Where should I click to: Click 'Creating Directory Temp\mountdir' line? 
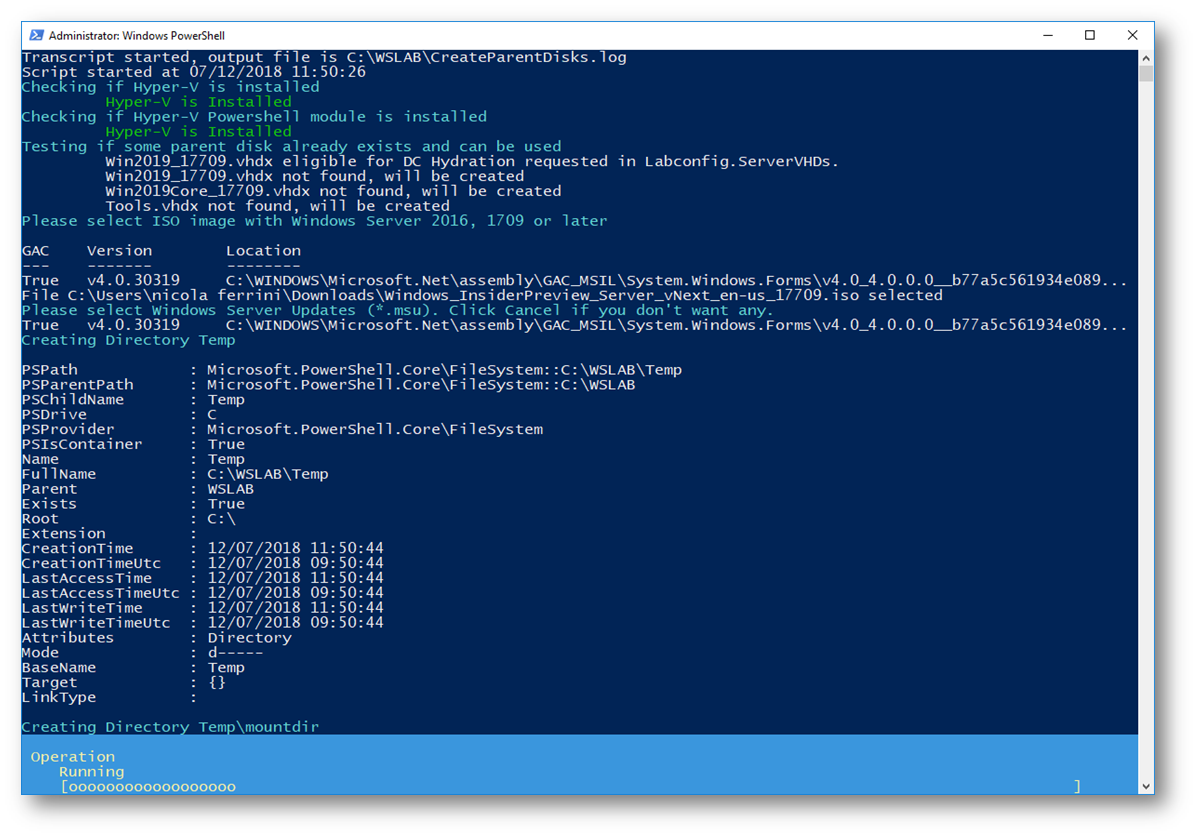click(170, 727)
